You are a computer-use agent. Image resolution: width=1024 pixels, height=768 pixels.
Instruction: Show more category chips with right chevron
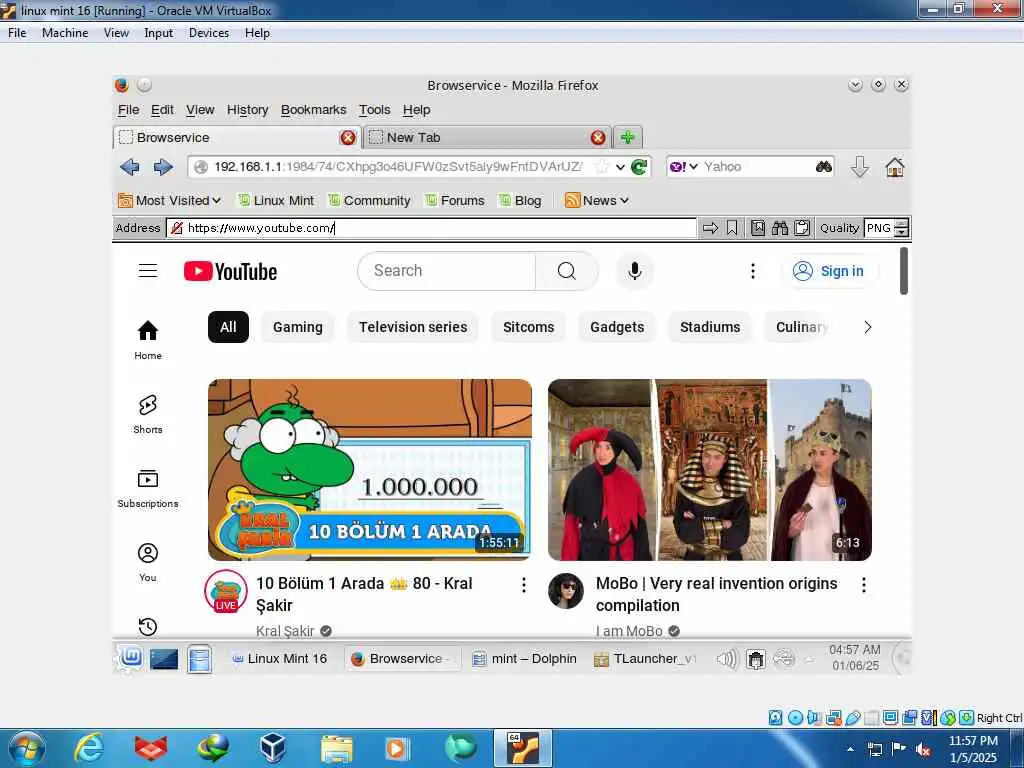(867, 327)
